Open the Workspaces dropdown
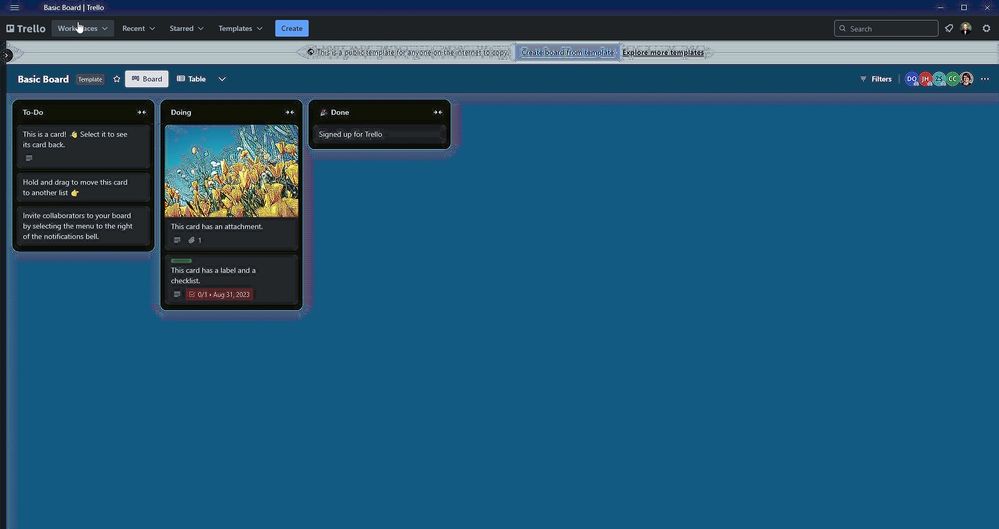This screenshot has height=529, width=999. (83, 29)
